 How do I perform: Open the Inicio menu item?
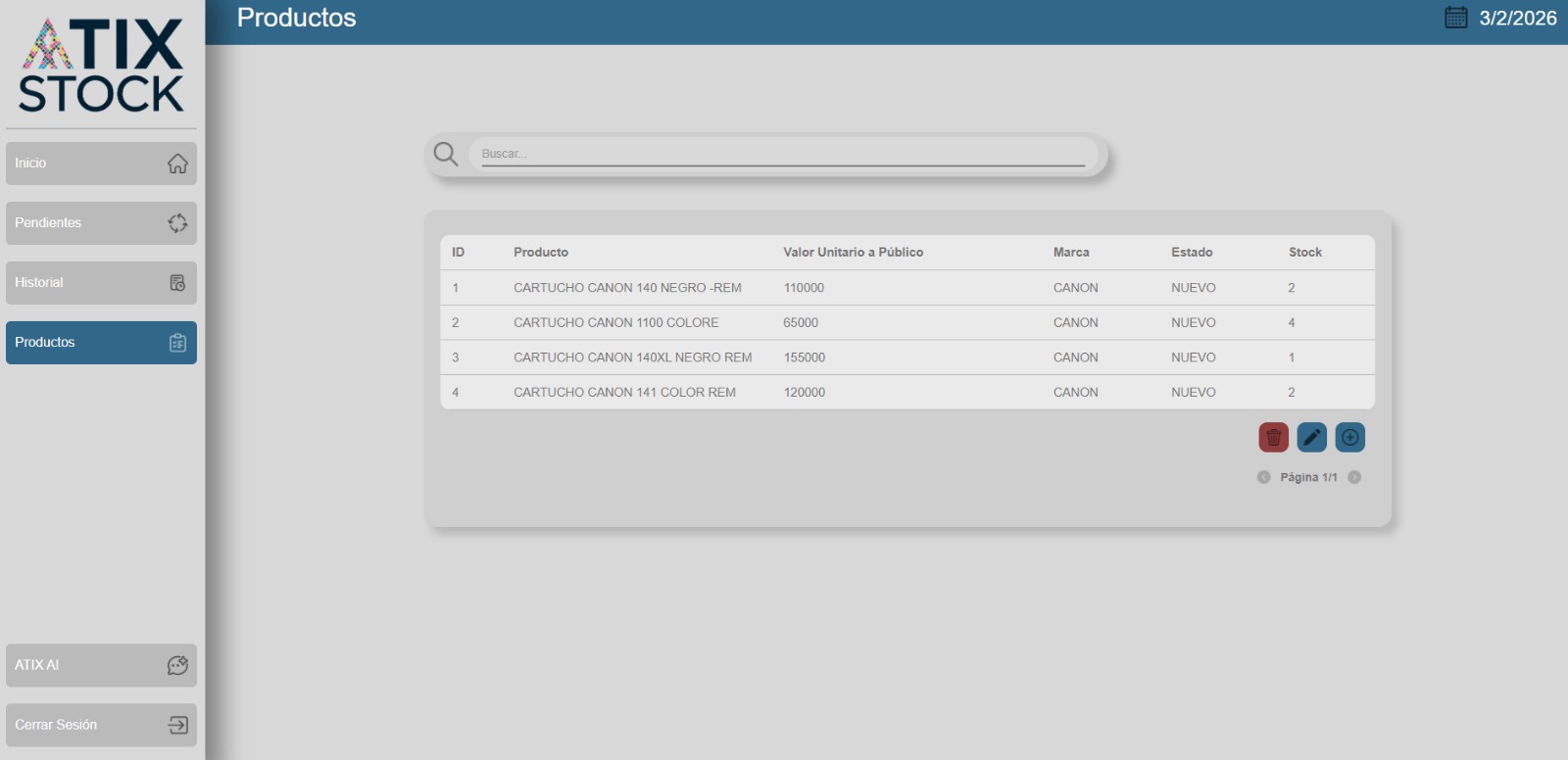(101, 164)
